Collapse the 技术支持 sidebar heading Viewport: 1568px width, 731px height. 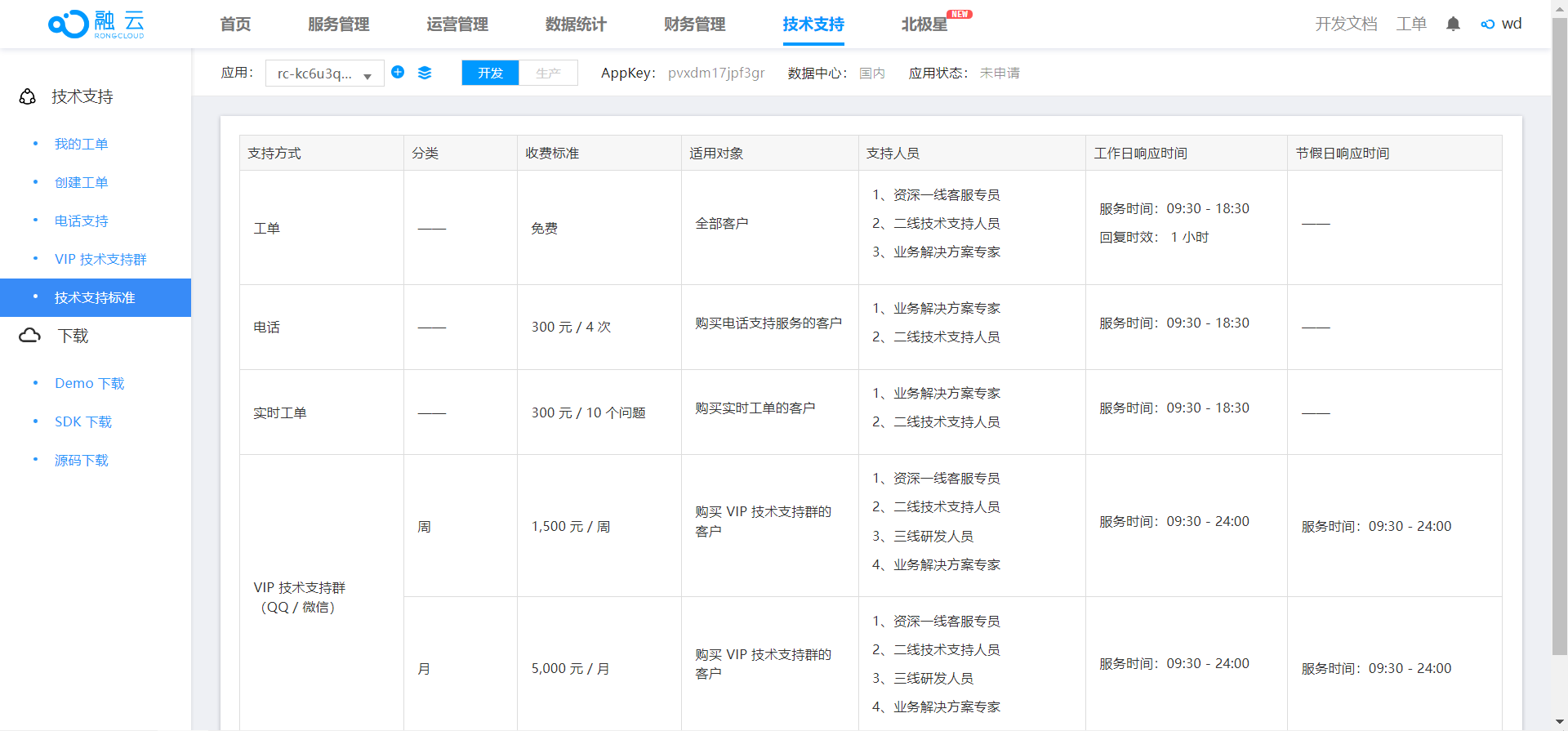pyautogui.click(x=82, y=96)
